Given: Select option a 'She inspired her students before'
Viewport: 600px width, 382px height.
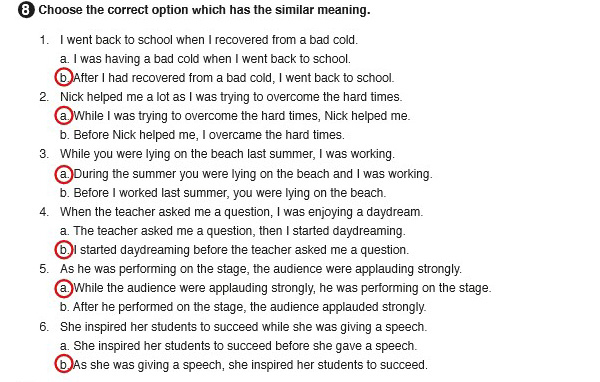Looking at the screenshot, I should tap(238, 346).
